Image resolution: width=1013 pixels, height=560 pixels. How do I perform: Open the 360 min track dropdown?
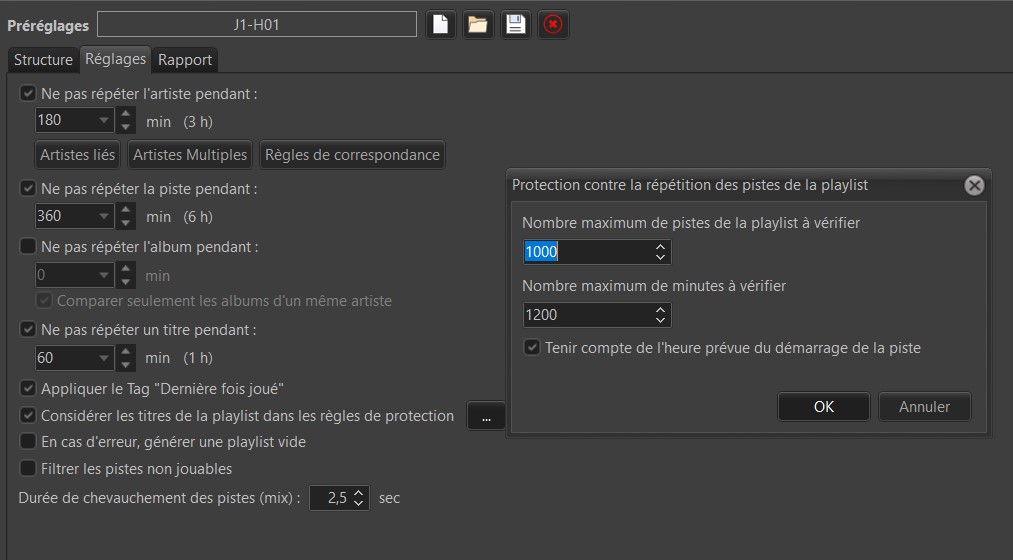click(x=104, y=216)
